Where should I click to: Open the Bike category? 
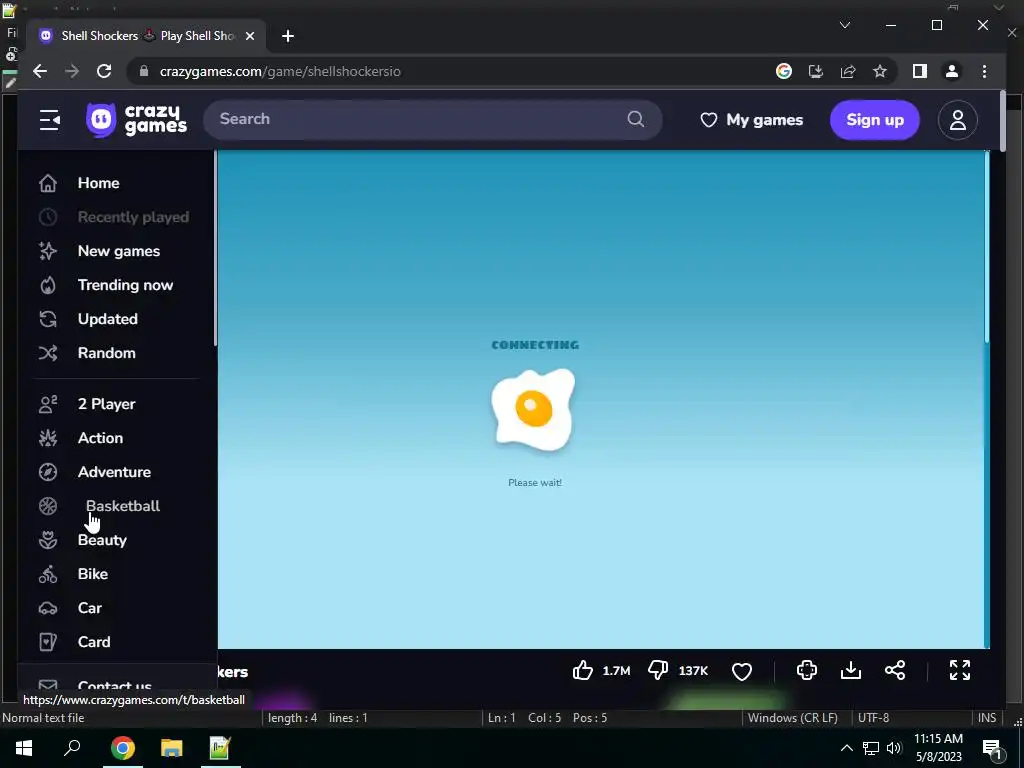(x=92, y=573)
